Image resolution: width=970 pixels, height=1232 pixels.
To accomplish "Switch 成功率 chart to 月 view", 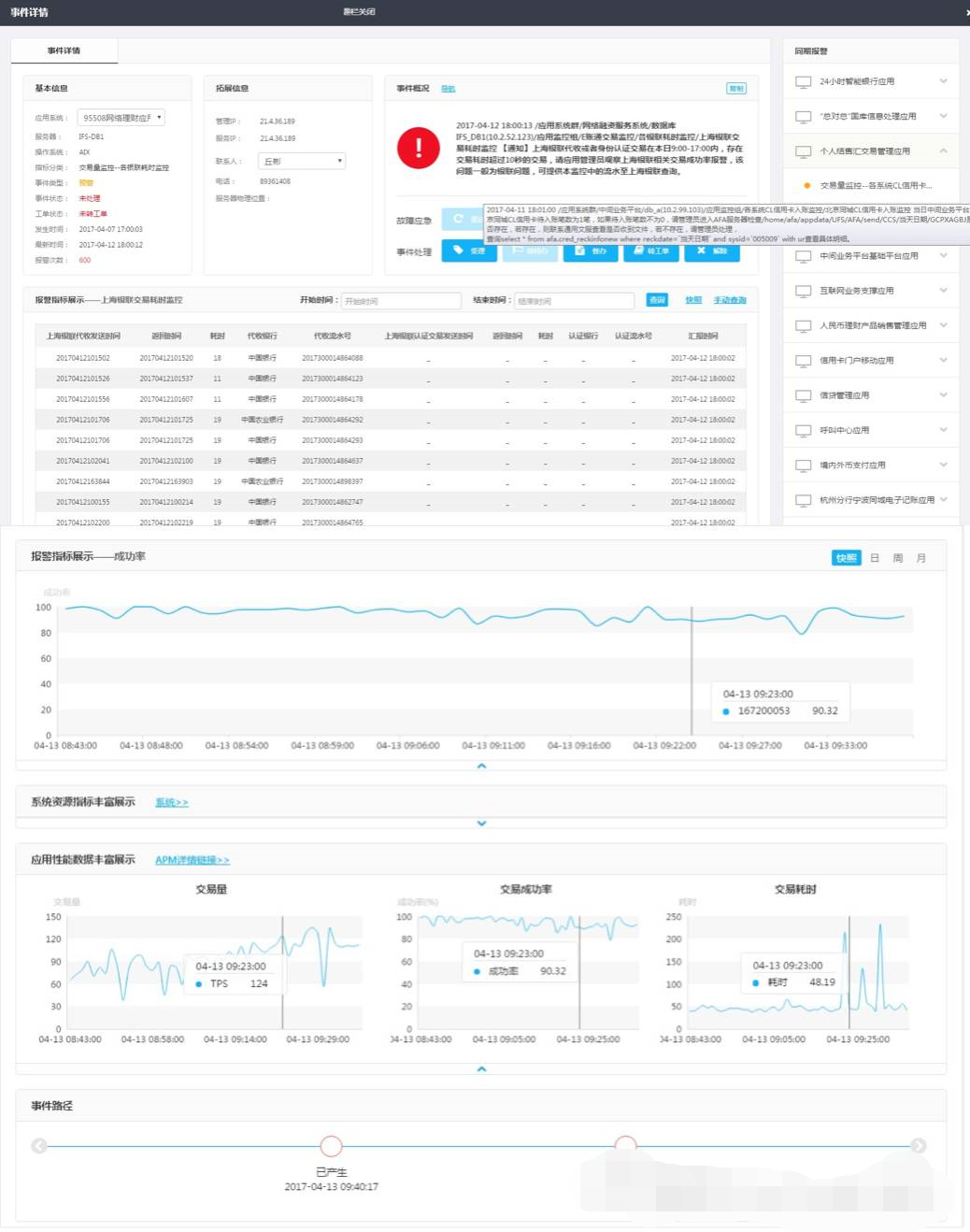I will point(921,558).
